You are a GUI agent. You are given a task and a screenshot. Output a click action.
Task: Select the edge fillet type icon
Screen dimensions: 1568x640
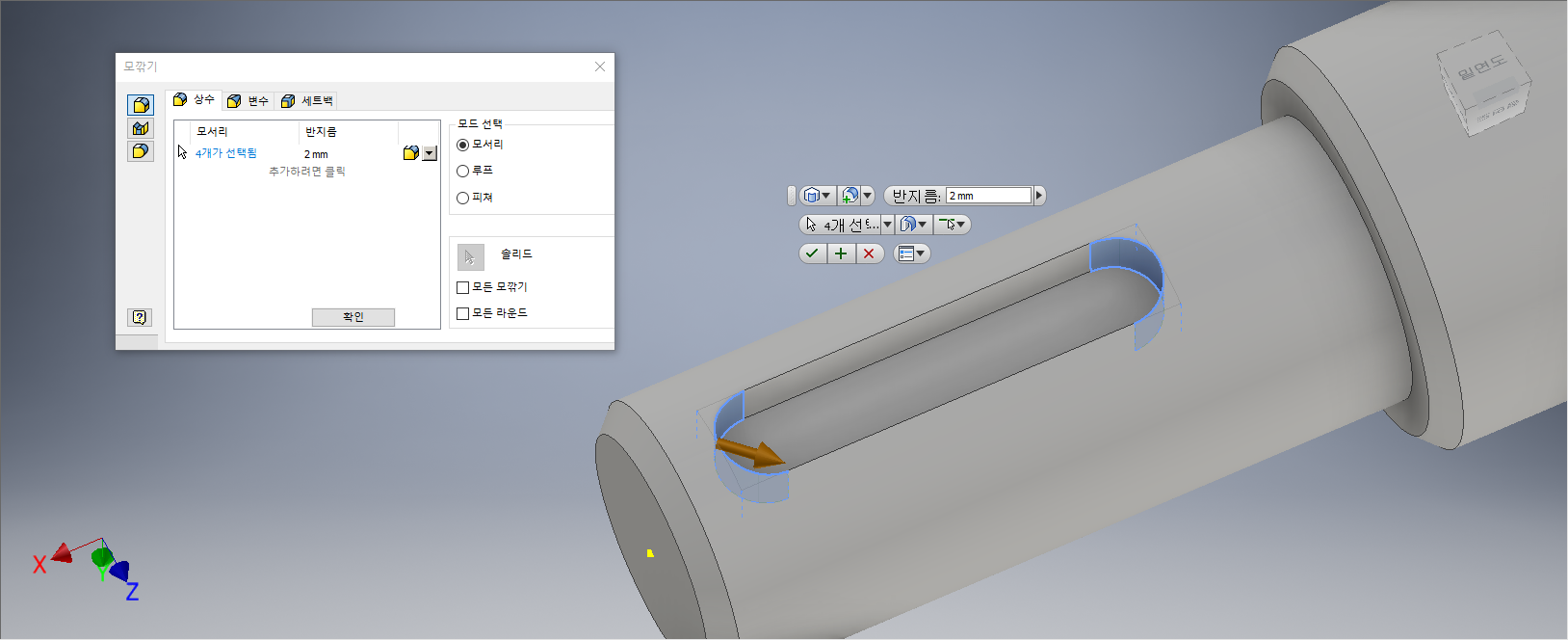[x=141, y=105]
